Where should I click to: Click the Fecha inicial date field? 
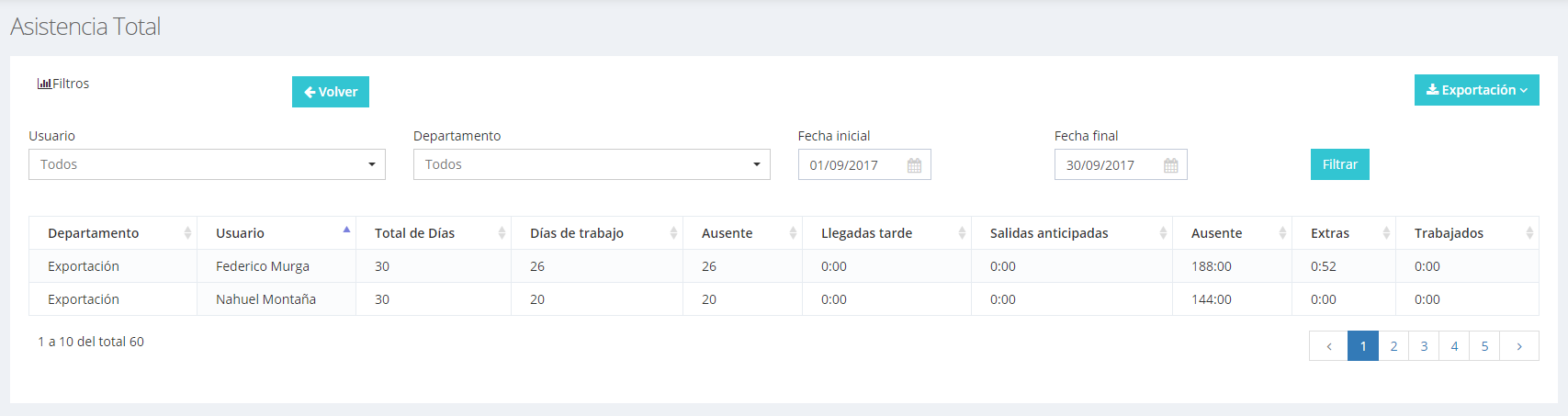click(864, 164)
